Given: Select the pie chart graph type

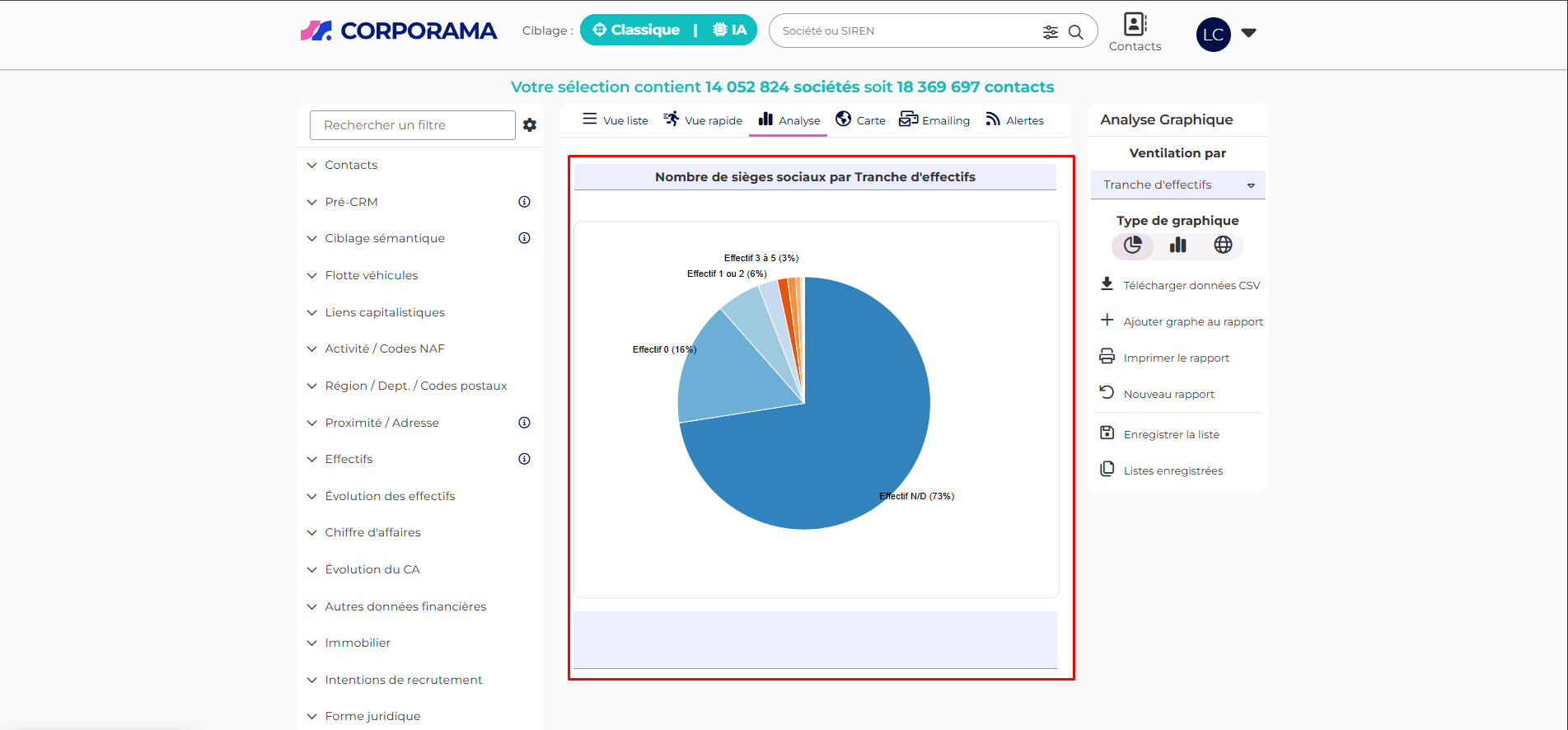Looking at the screenshot, I should pyautogui.click(x=1133, y=246).
